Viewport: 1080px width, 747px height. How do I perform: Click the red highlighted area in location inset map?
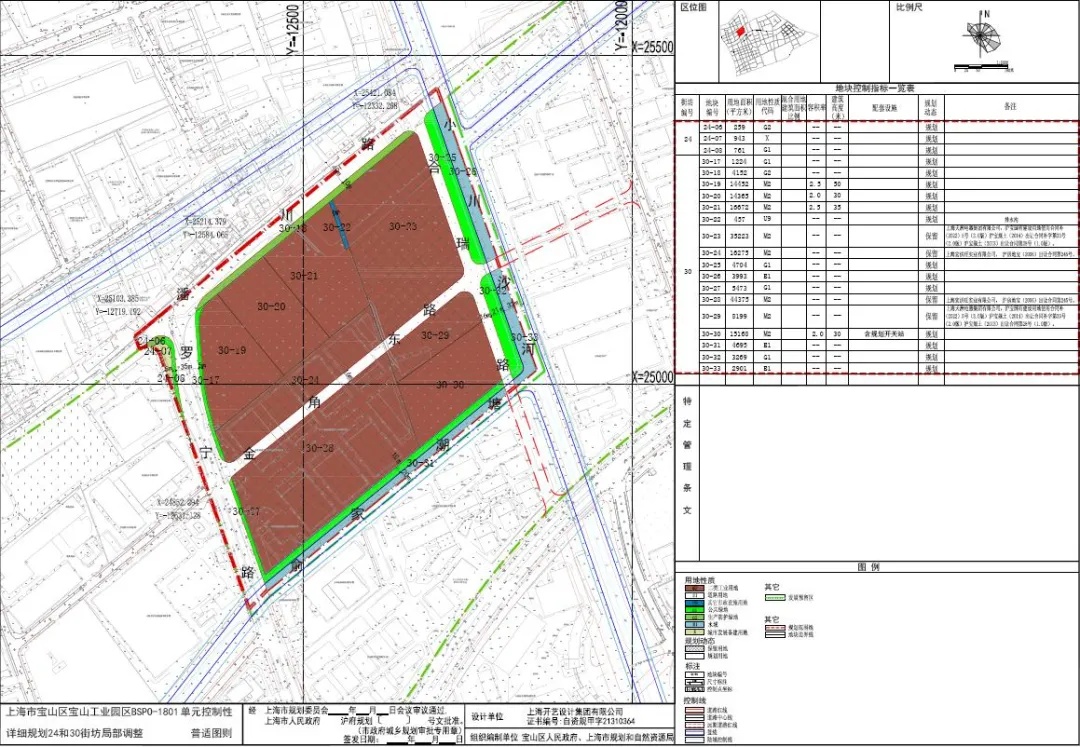coord(740,31)
